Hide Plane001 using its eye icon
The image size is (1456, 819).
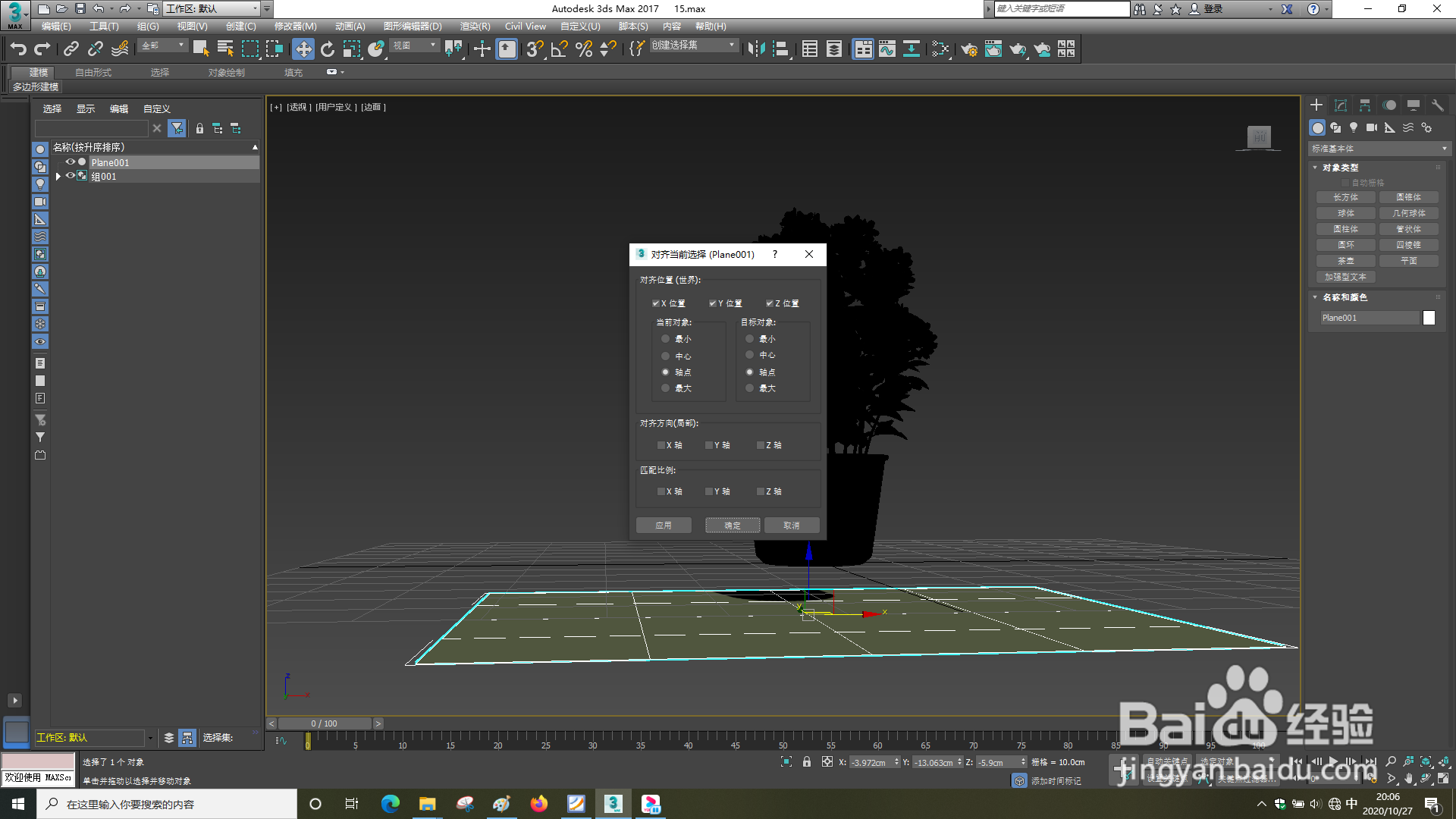(70, 162)
